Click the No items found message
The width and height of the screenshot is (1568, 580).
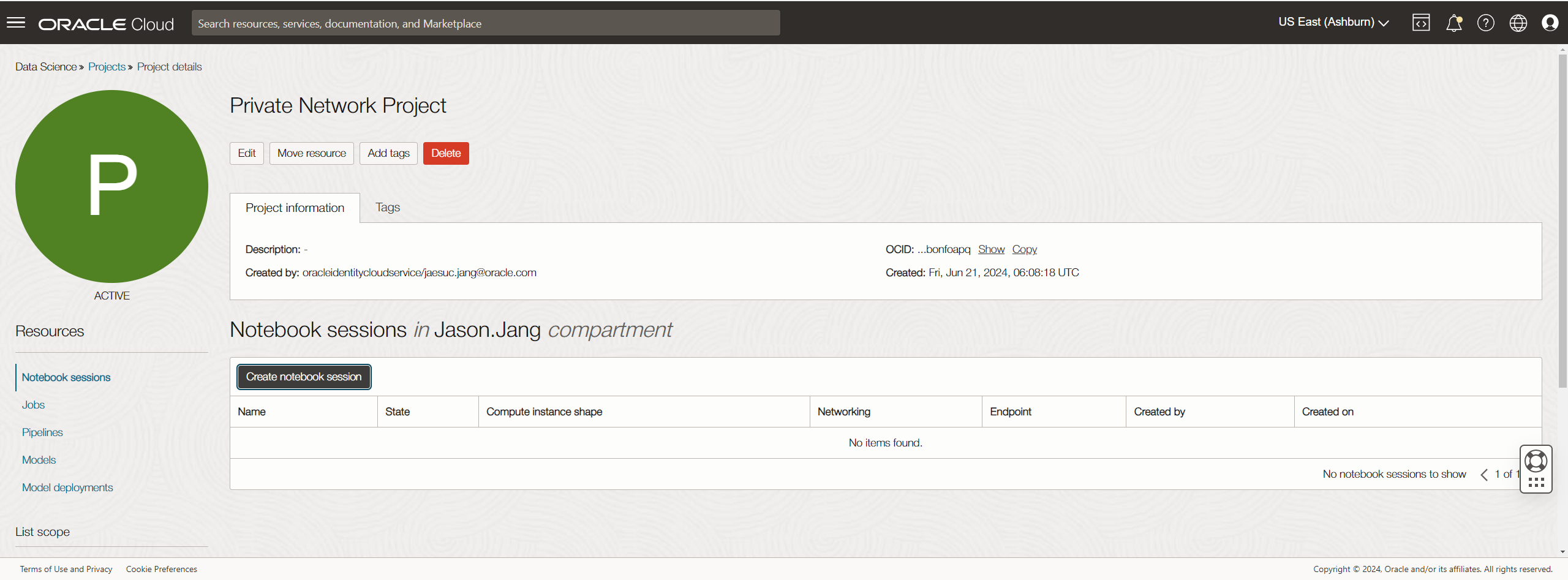point(886,443)
